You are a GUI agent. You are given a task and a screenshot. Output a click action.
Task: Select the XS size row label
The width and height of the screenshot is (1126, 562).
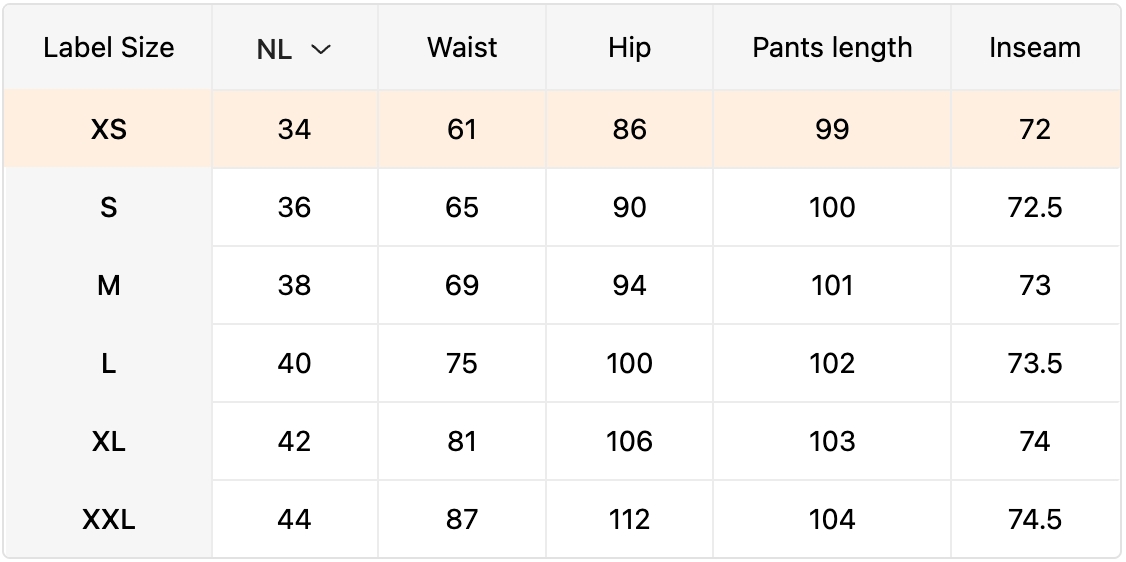click(108, 130)
